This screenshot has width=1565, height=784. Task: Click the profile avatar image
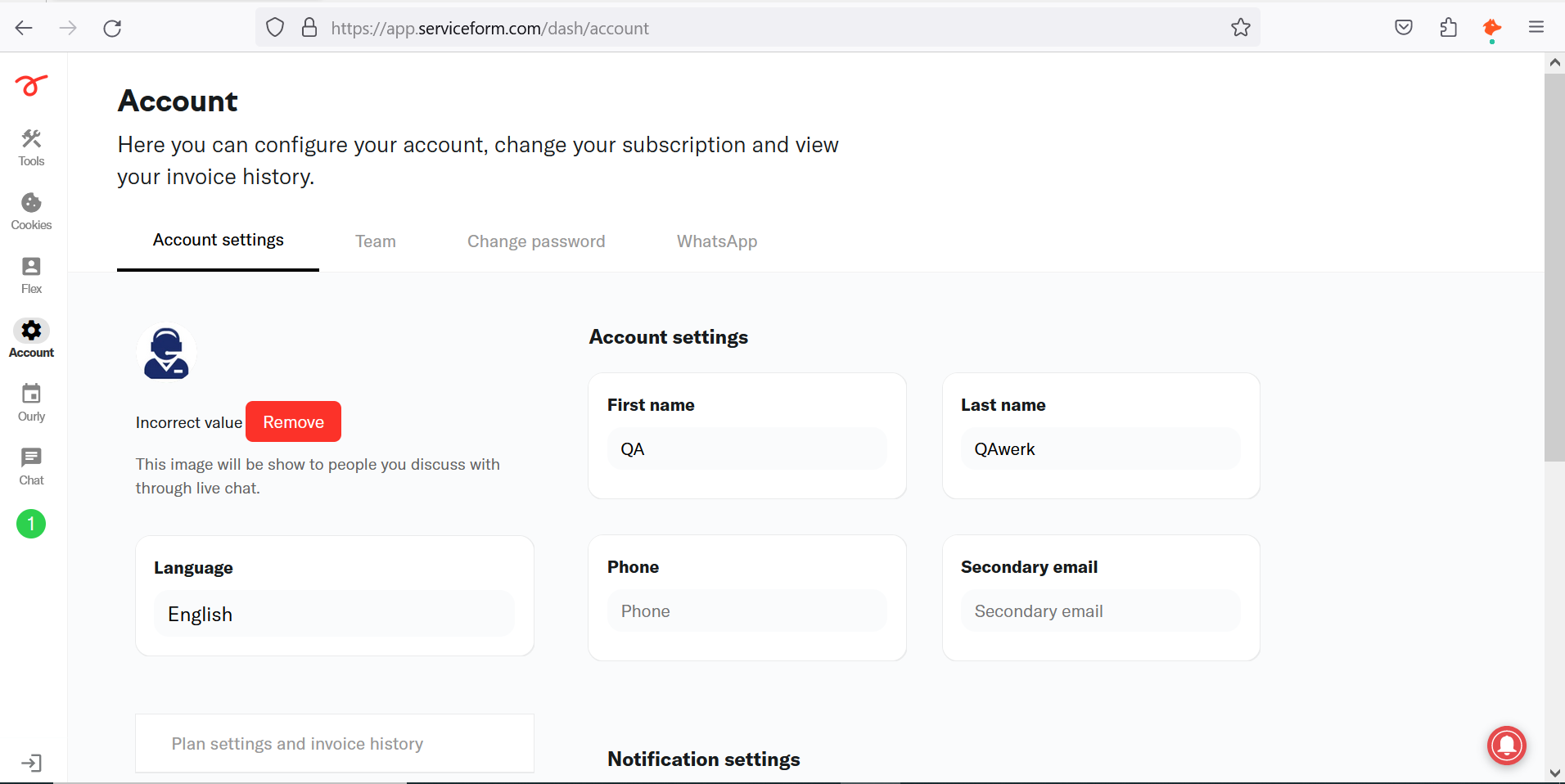pyautogui.click(x=166, y=354)
